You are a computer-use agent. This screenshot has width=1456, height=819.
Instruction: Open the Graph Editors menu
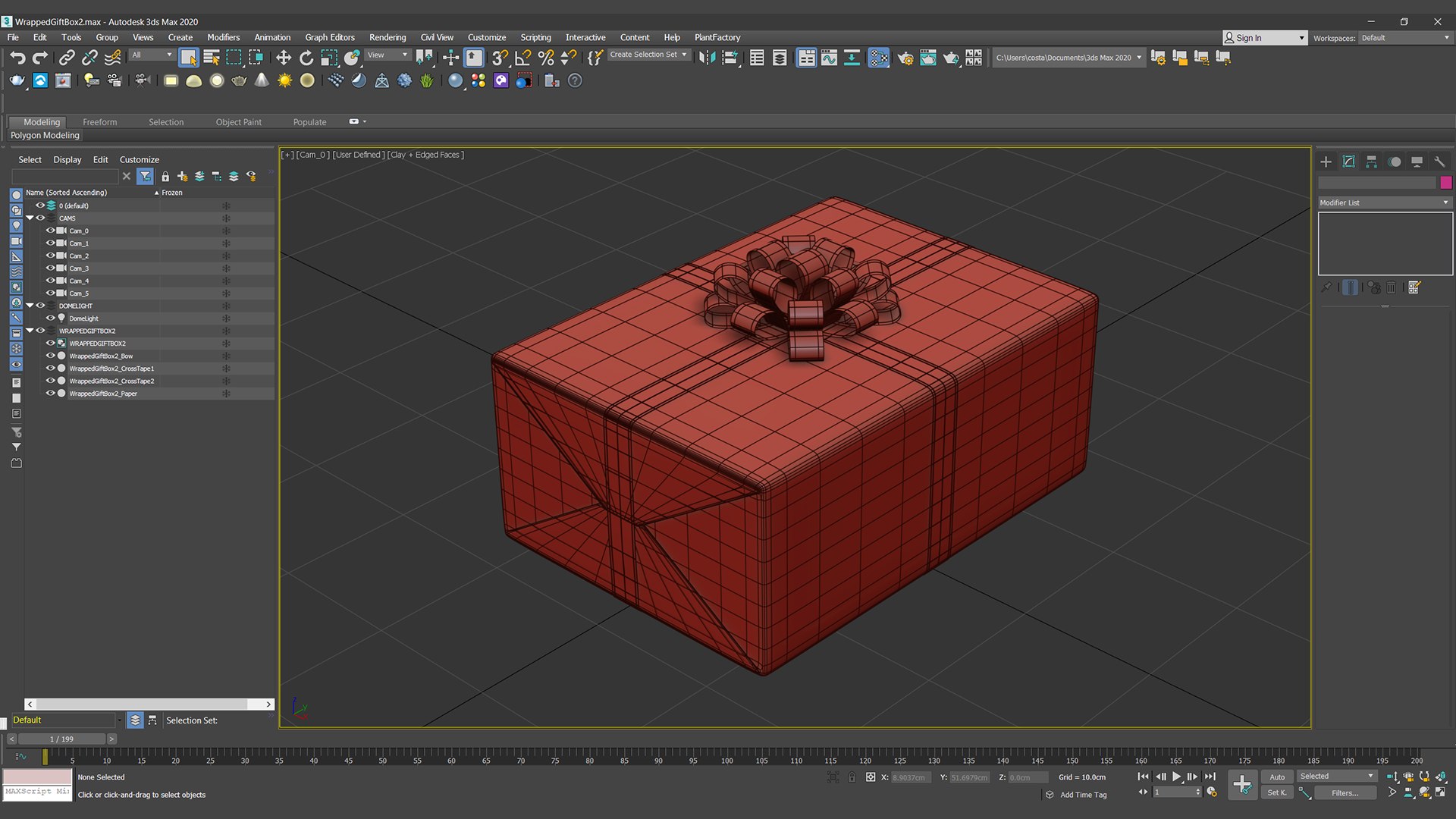(330, 37)
